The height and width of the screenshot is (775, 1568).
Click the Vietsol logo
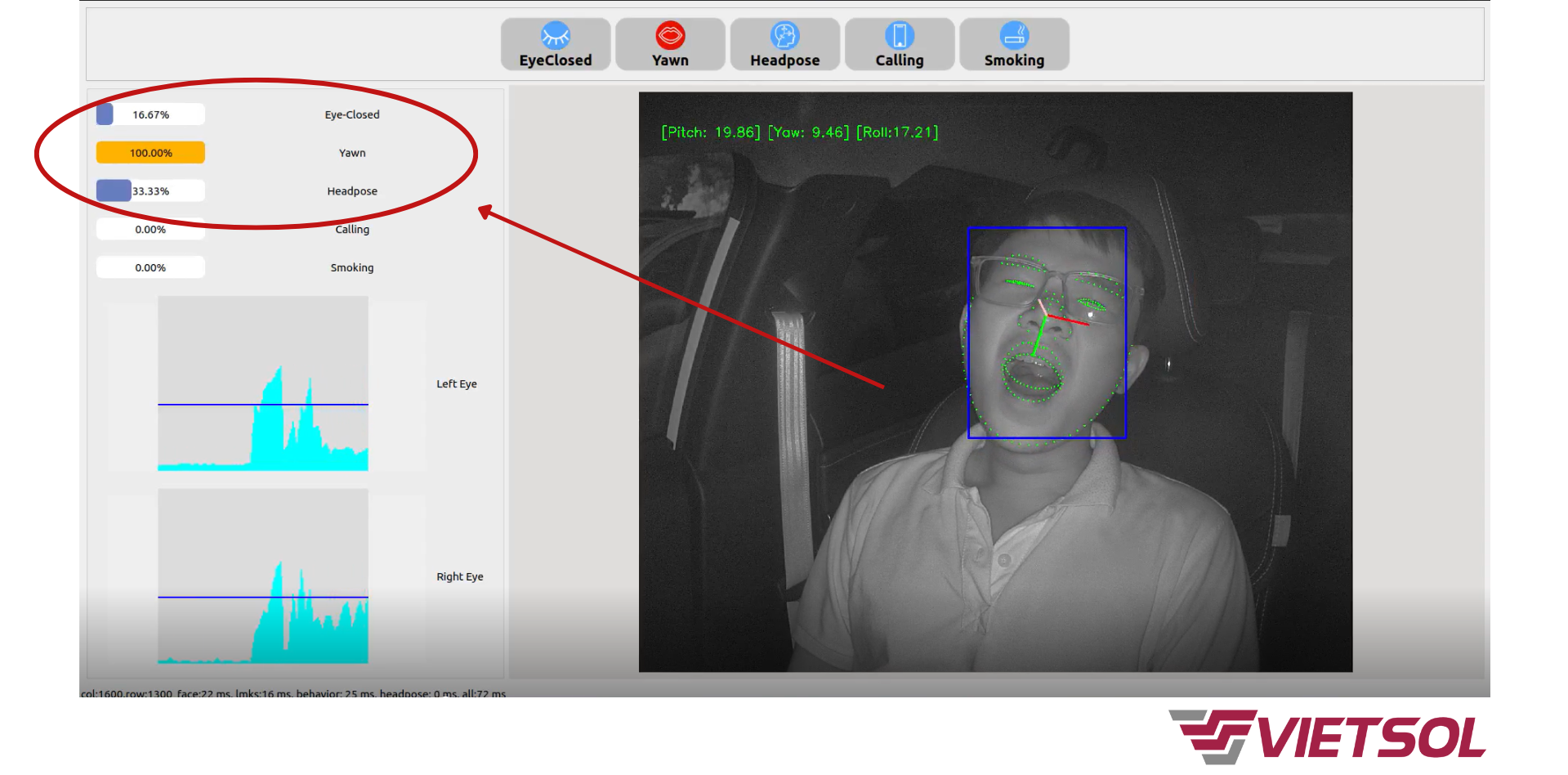click(1328, 737)
